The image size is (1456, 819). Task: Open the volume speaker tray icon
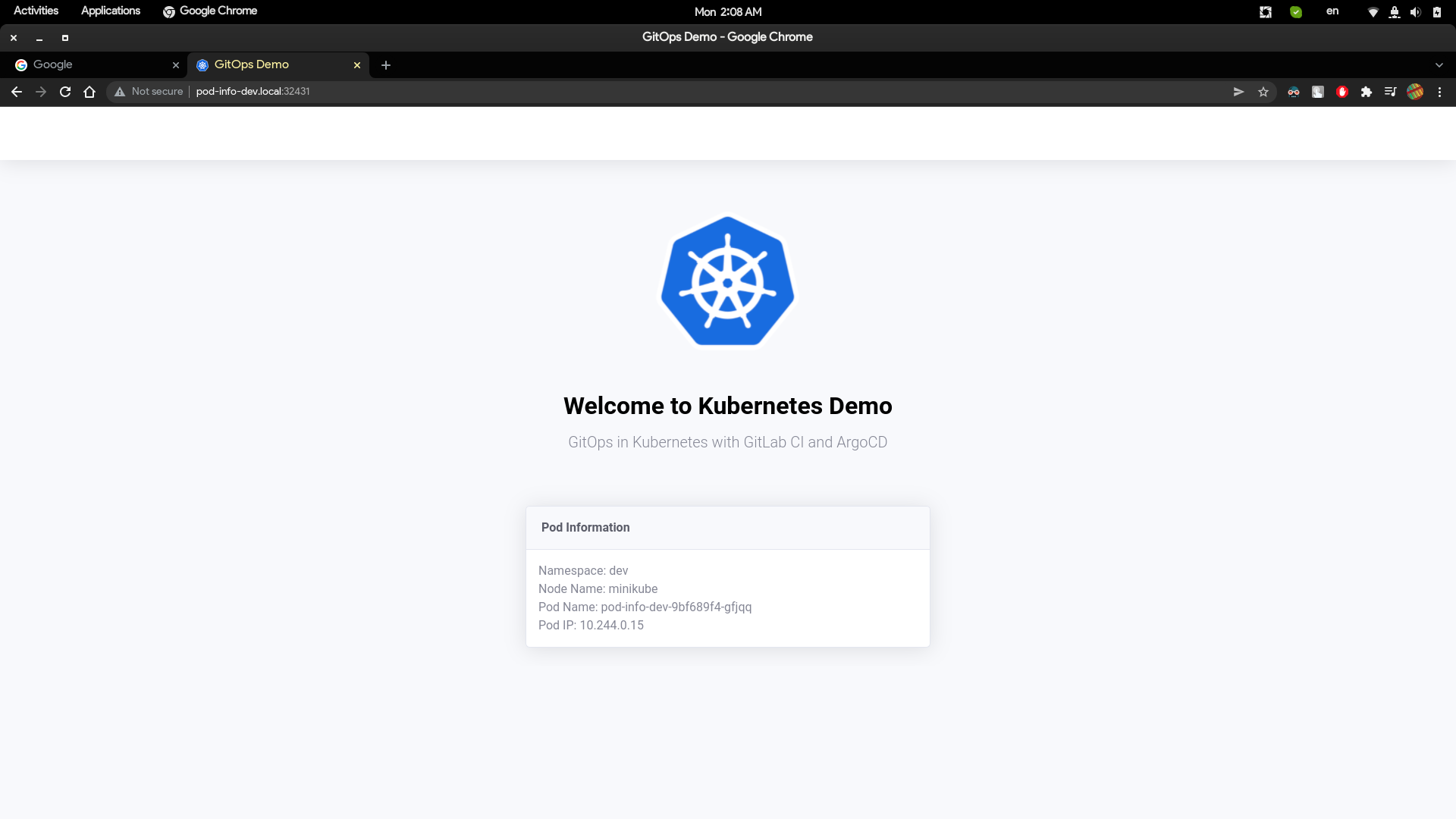[1416, 12]
